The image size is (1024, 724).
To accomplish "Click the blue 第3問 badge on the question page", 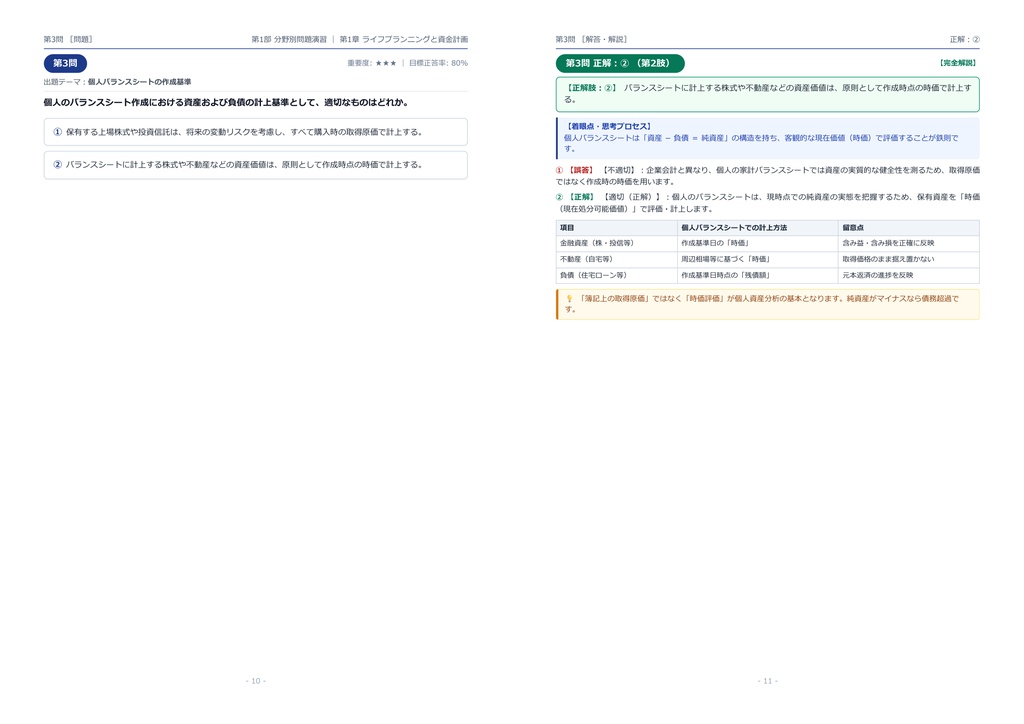I will pos(65,63).
